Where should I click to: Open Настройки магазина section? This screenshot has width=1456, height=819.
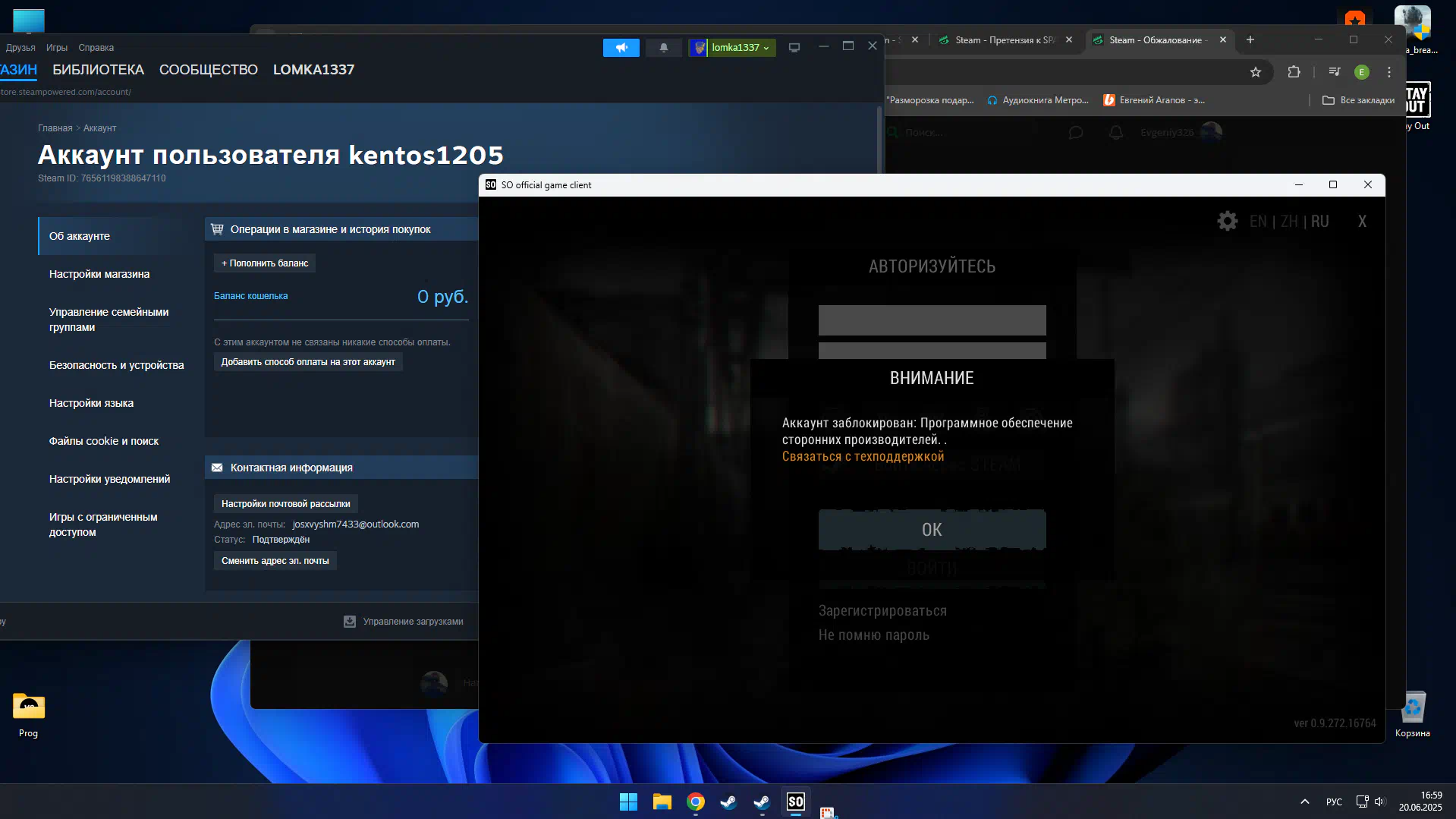click(99, 274)
